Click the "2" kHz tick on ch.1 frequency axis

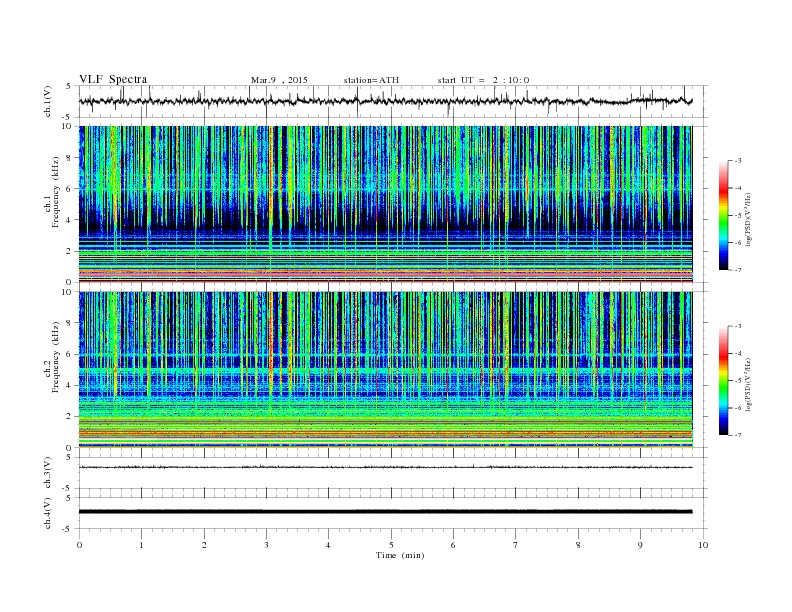click(x=69, y=251)
